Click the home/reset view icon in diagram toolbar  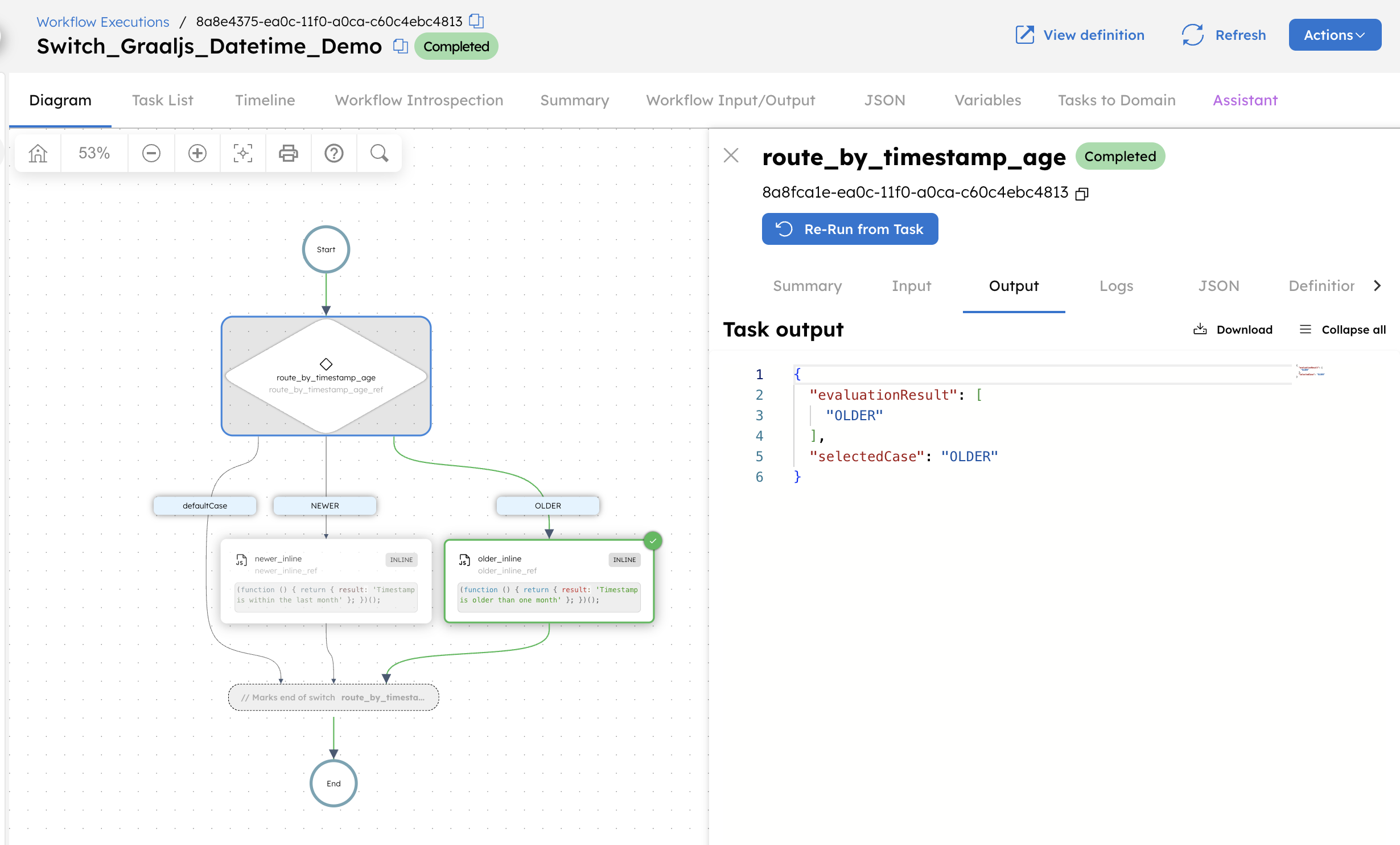click(37, 153)
